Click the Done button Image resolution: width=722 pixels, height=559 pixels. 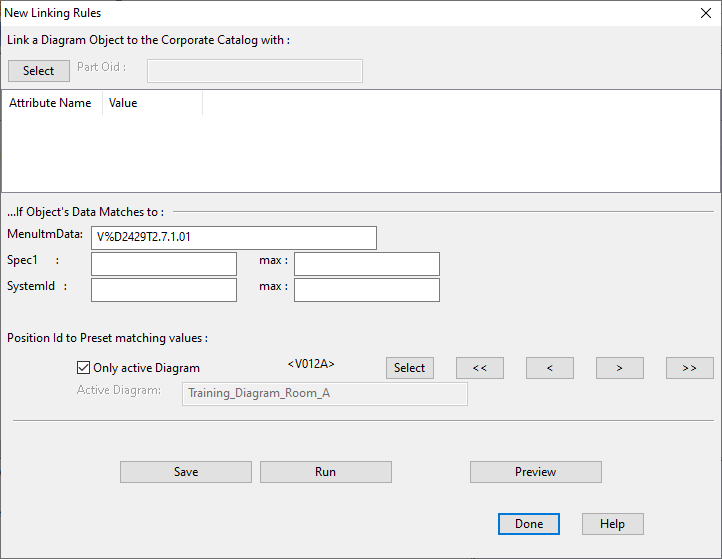click(x=529, y=524)
